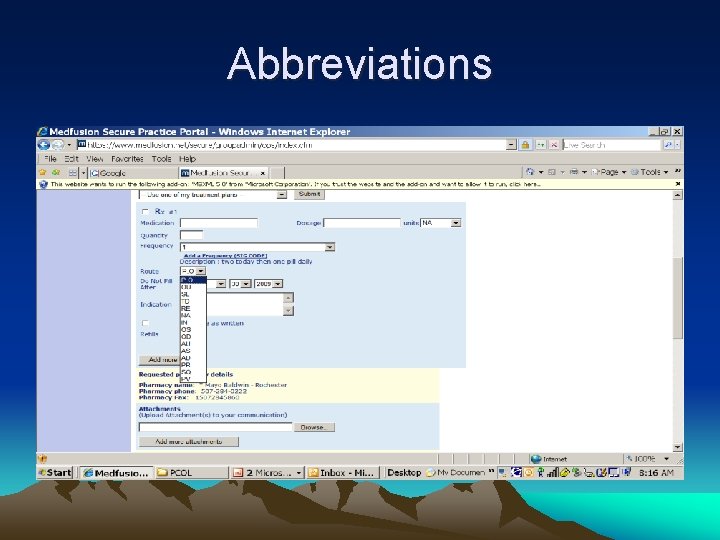Click into the Quantity input field
720x540 pixels.
click(x=191, y=235)
